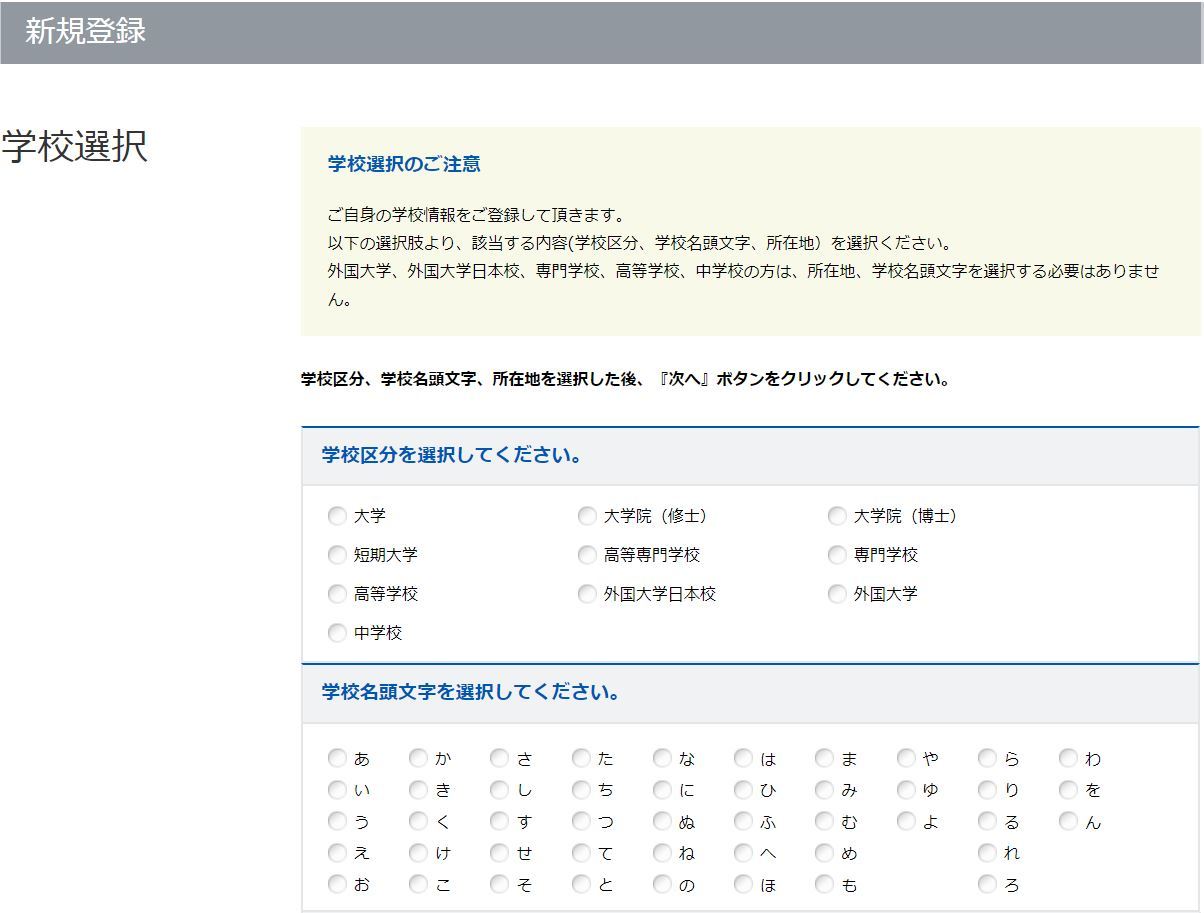Screen dimensions: 1204x913
Task: Select さ as school name initial
Action: coord(499,758)
